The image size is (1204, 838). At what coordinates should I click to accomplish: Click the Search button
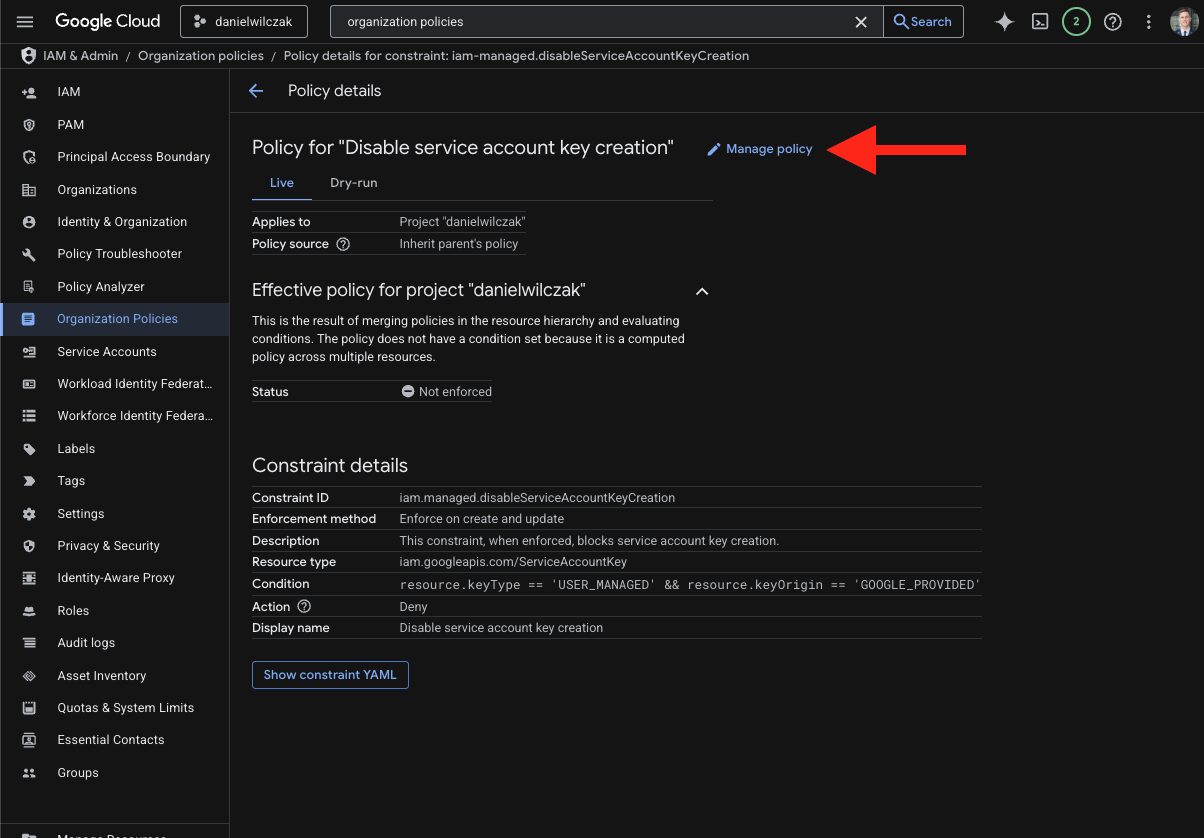[923, 21]
